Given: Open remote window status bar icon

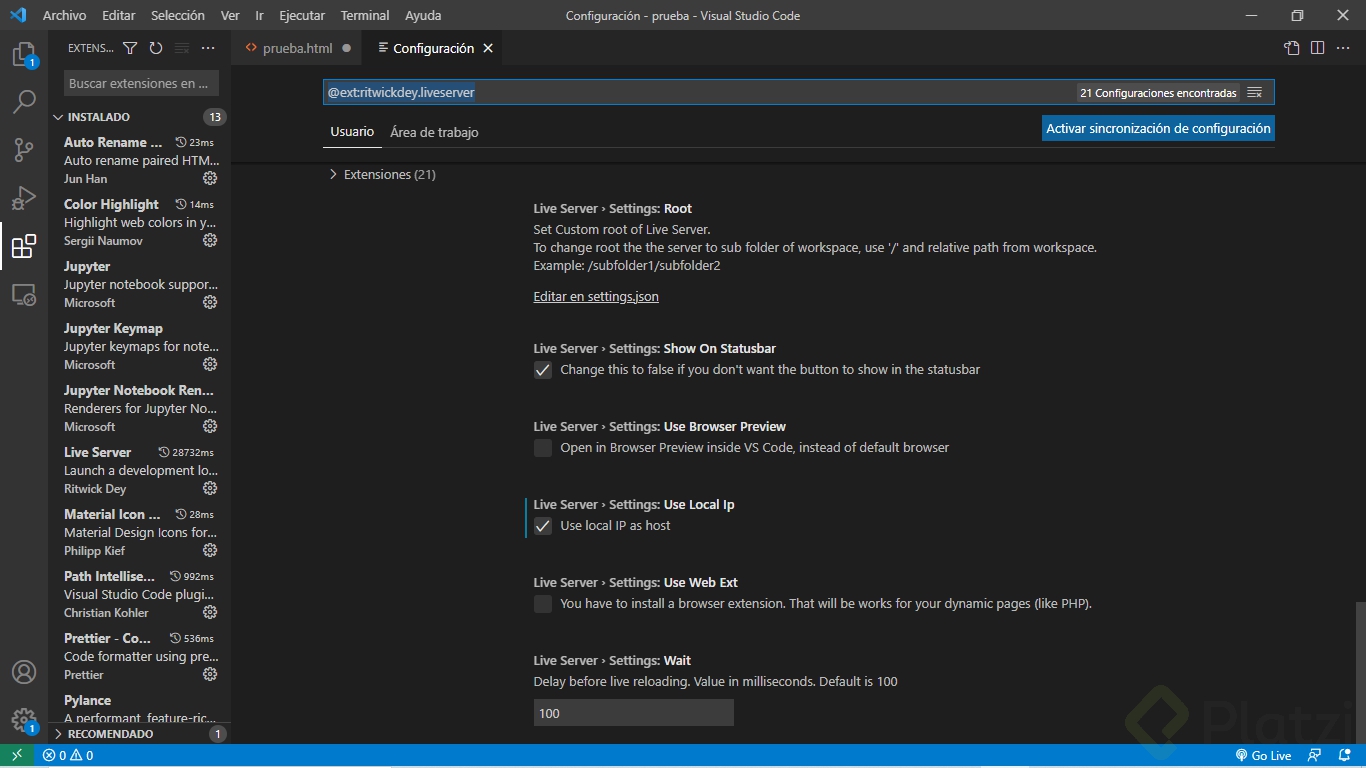Looking at the screenshot, I should pos(17,755).
